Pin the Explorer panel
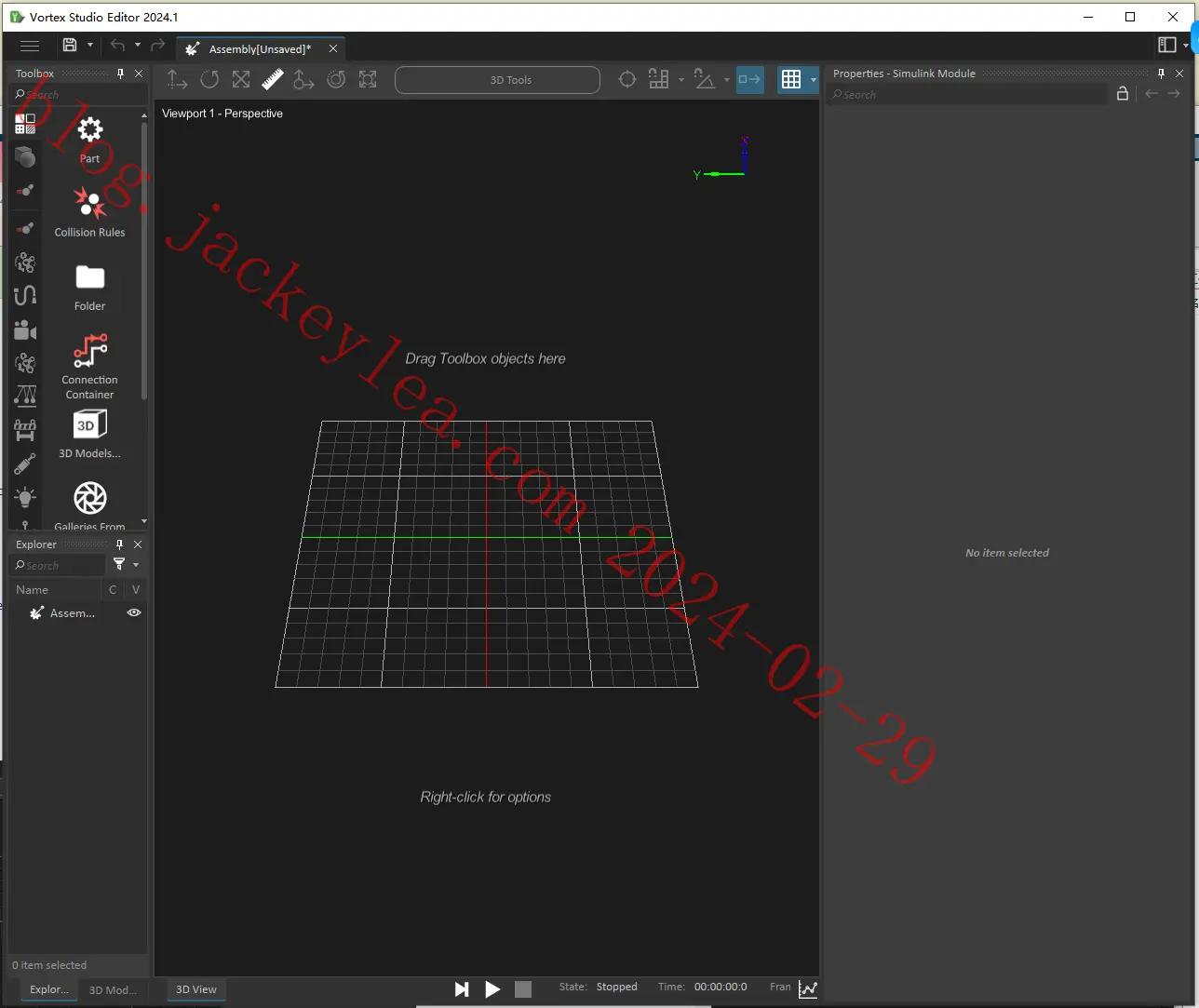This screenshot has height=1008, width=1199. [x=119, y=544]
